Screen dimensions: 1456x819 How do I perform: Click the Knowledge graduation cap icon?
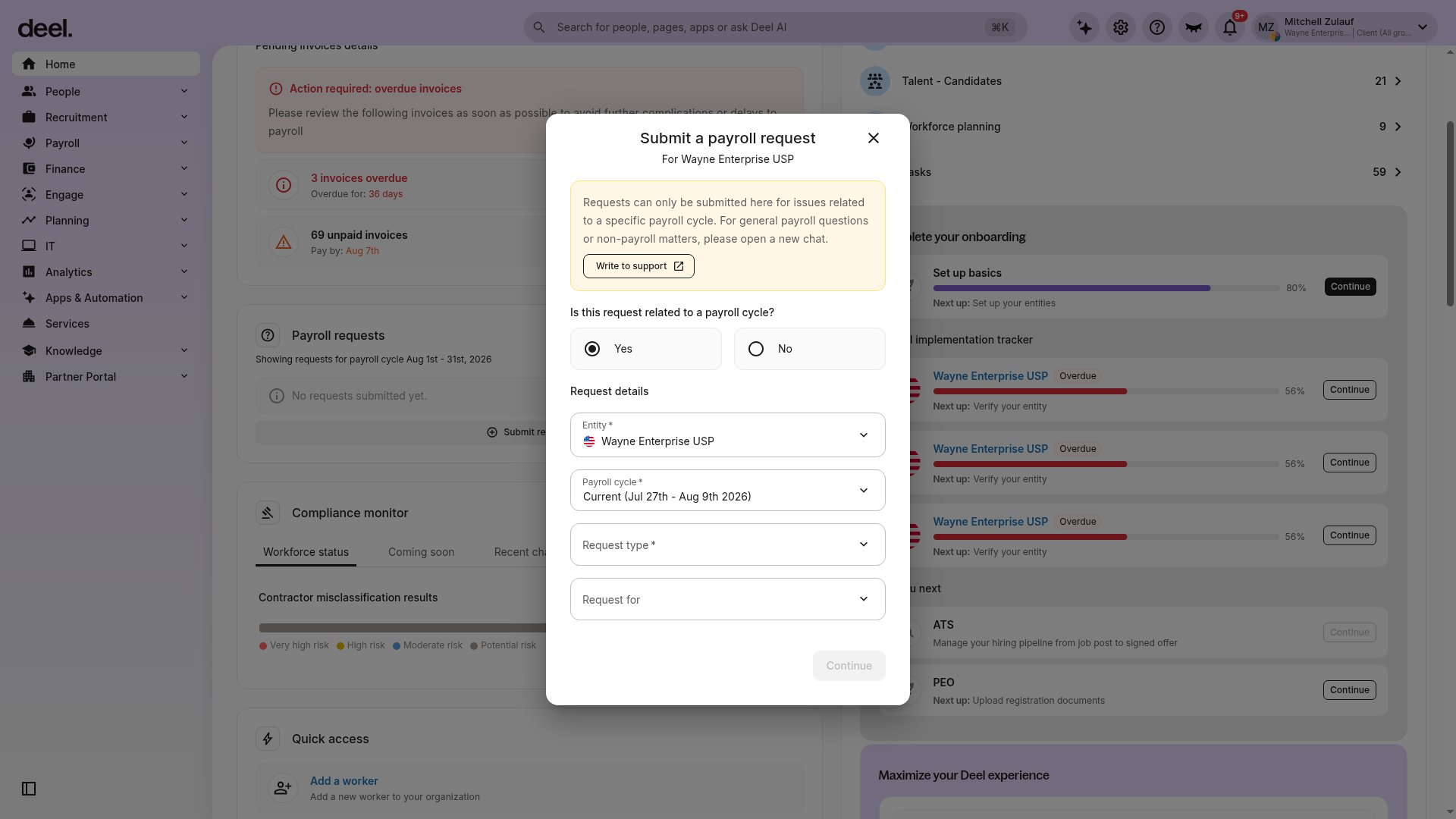pos(29,350)
